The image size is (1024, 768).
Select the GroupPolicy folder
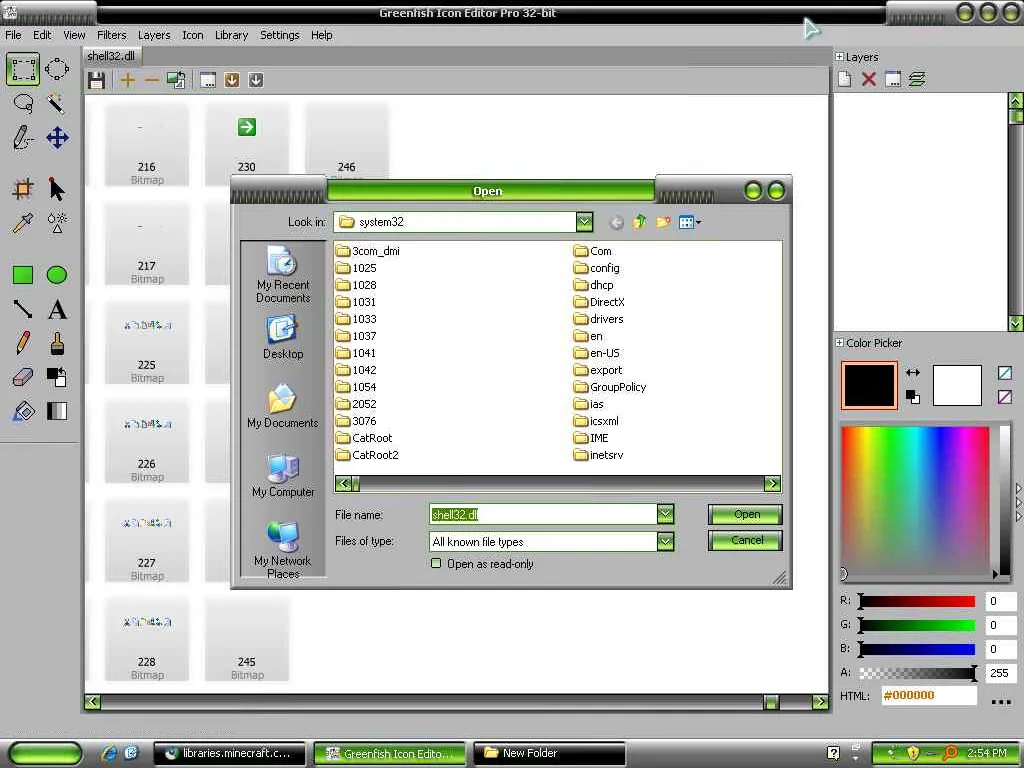[x=610, y=387]
